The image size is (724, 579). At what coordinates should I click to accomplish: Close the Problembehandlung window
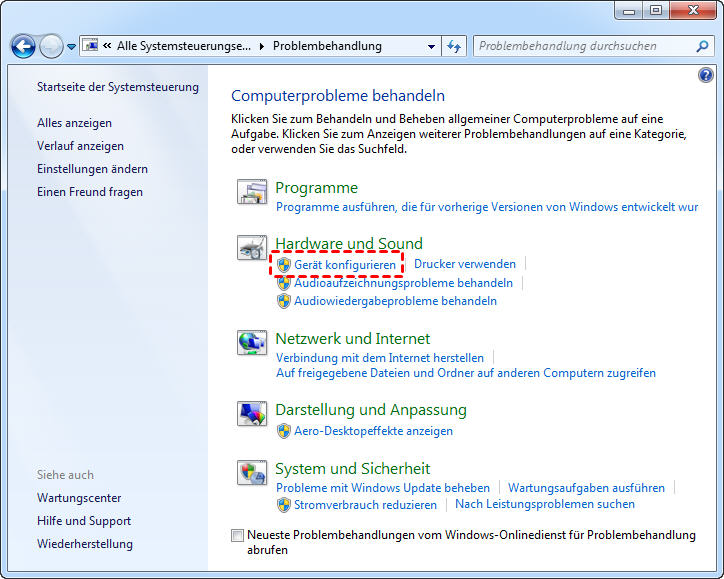pyautogui.click(x=693, y=10)
